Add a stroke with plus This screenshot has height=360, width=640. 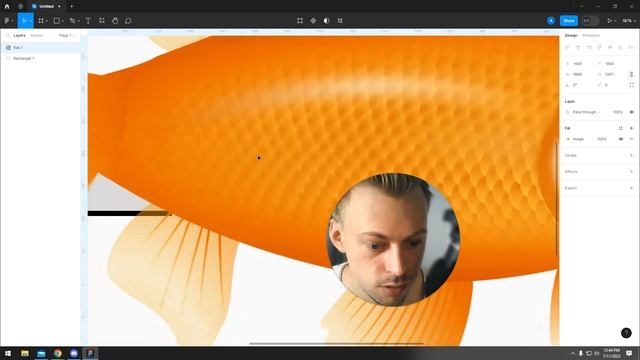point(631,155)
